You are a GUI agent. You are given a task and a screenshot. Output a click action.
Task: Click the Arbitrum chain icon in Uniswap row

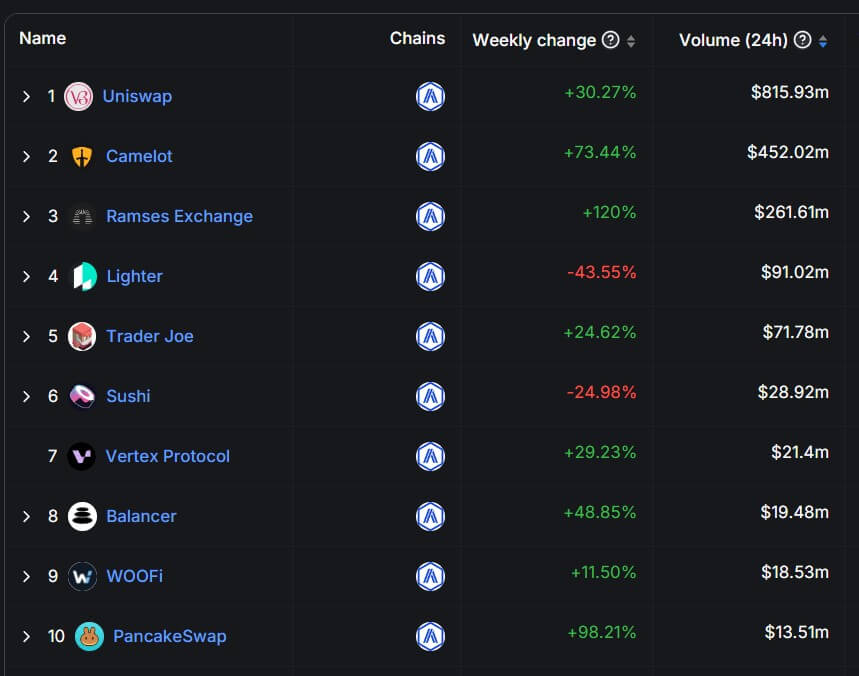pos(430,96)
